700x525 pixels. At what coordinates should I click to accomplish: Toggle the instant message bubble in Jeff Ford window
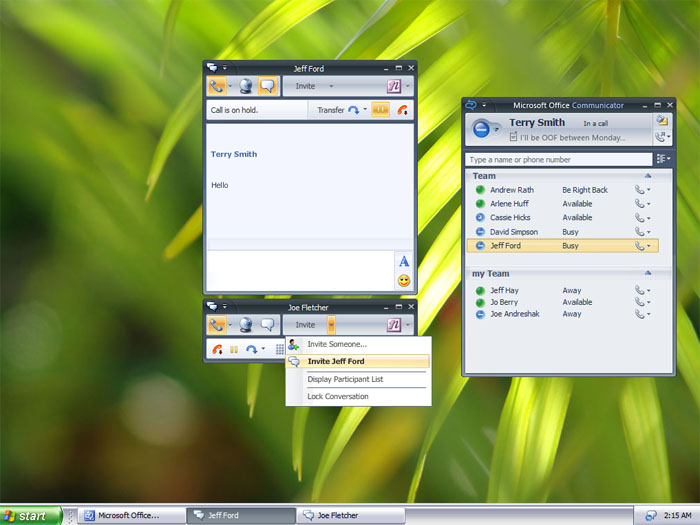coord(267,86)
